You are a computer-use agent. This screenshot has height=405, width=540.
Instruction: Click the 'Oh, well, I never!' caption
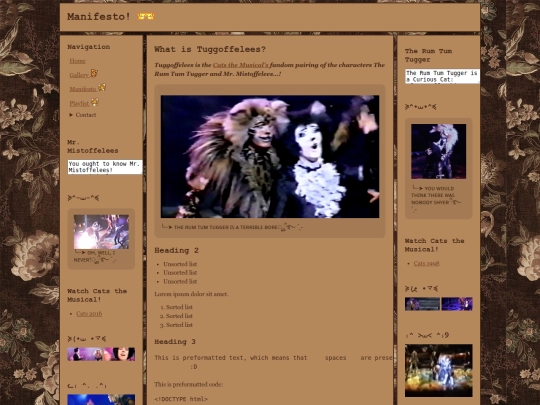94,256
